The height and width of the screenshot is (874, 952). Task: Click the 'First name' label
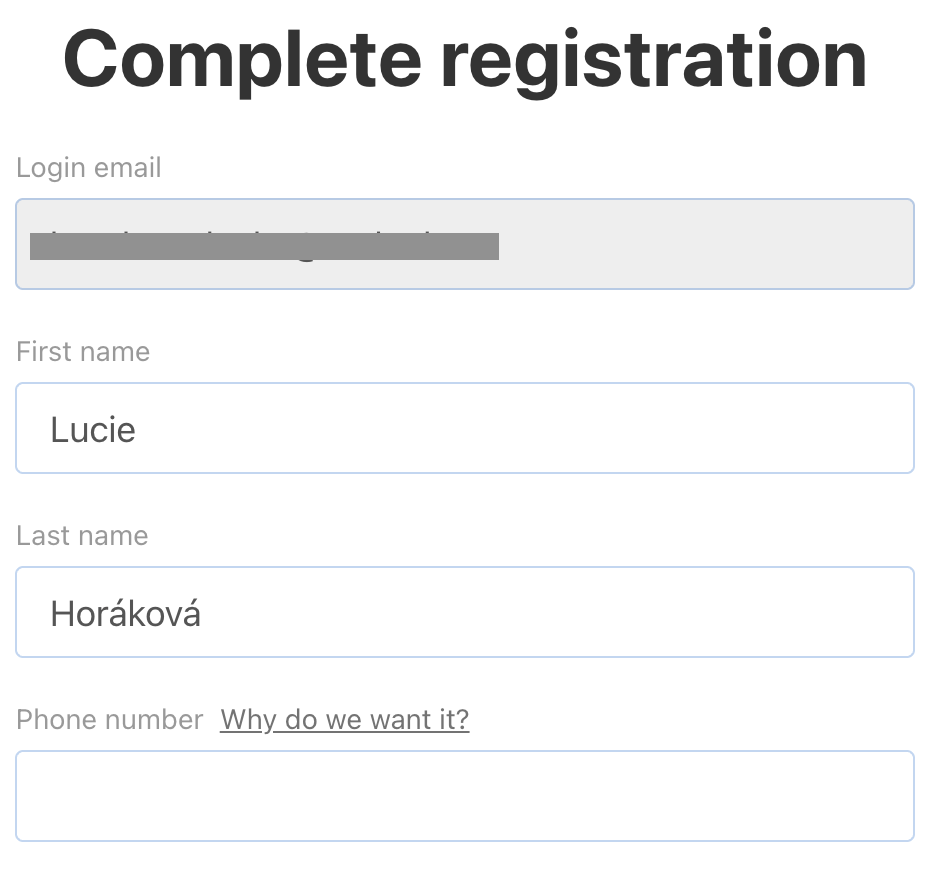click(82, 351)
